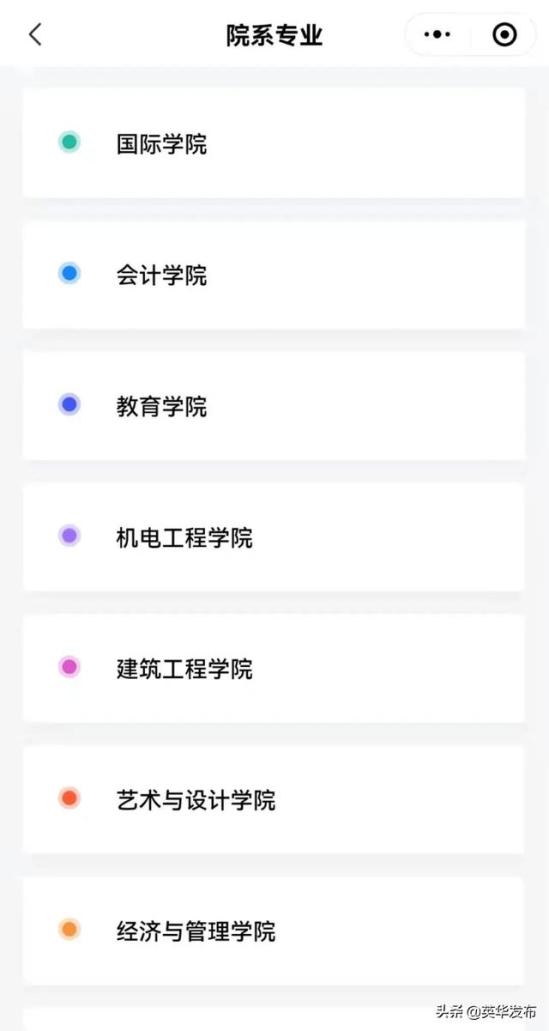Click the red dot beside 艺术与设计学院
This screenshot has height=1031, width=549.
click(x=69, y=798)
